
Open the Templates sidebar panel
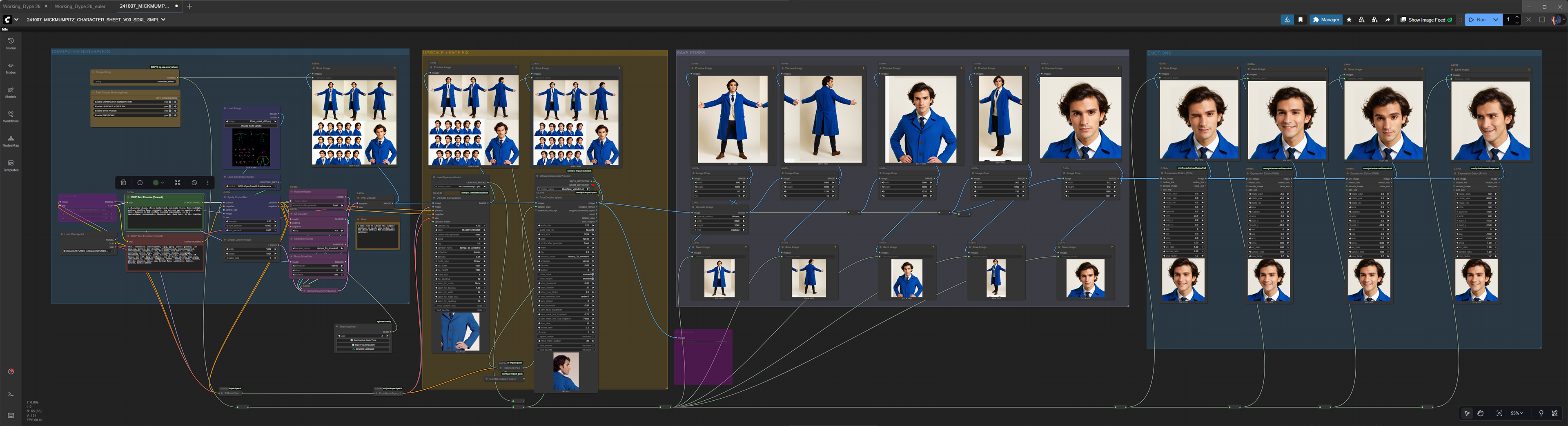coord(10,165)
